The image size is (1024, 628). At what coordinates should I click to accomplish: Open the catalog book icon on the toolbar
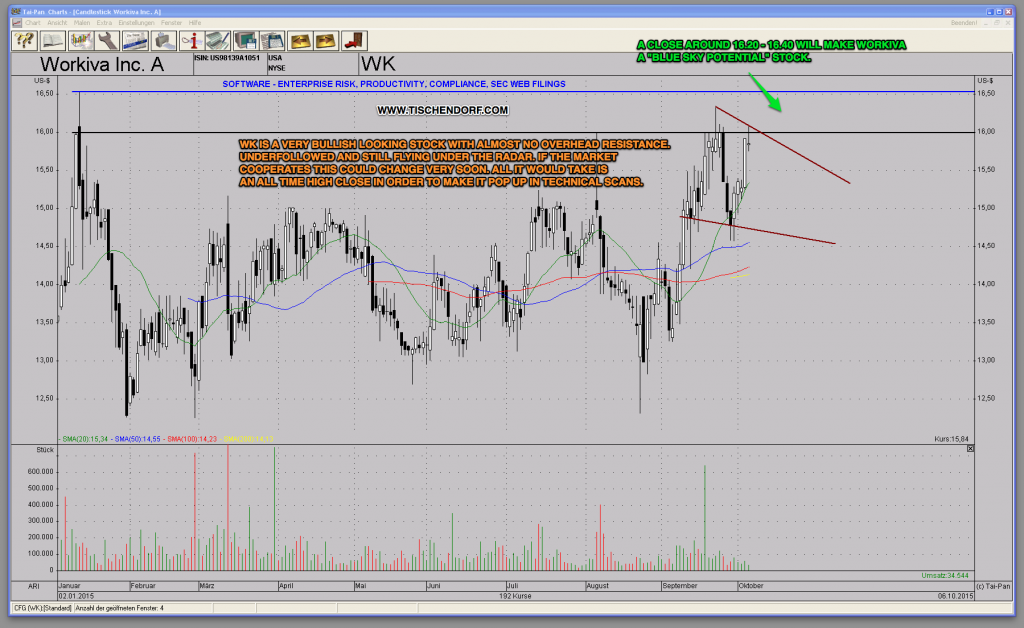point(51,40)
